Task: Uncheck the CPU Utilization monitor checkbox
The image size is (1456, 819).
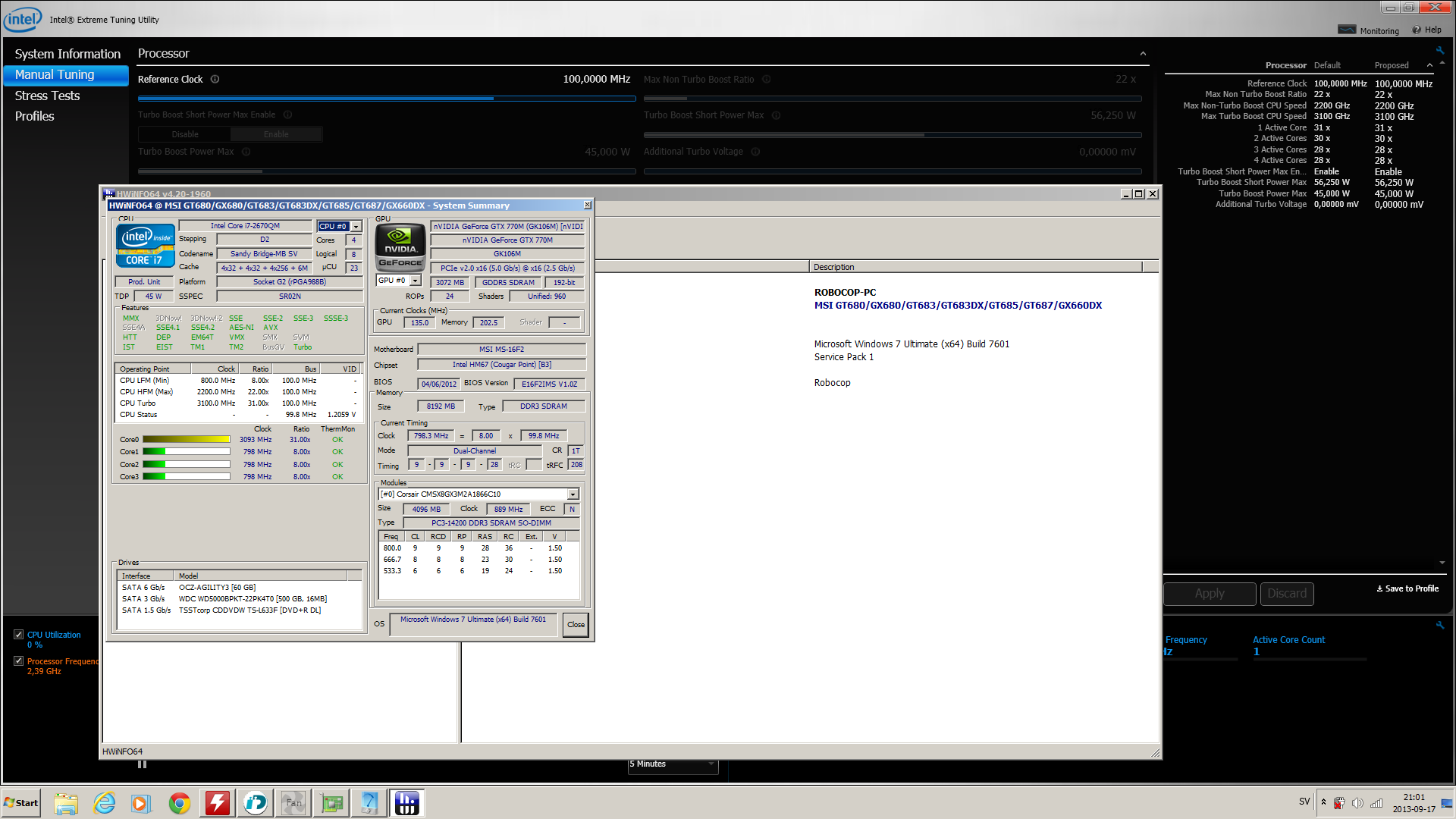Action: click(x=19, y=635)
